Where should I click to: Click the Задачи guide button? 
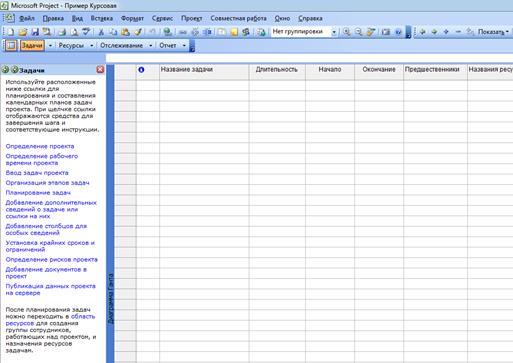[x=32, y=45]
